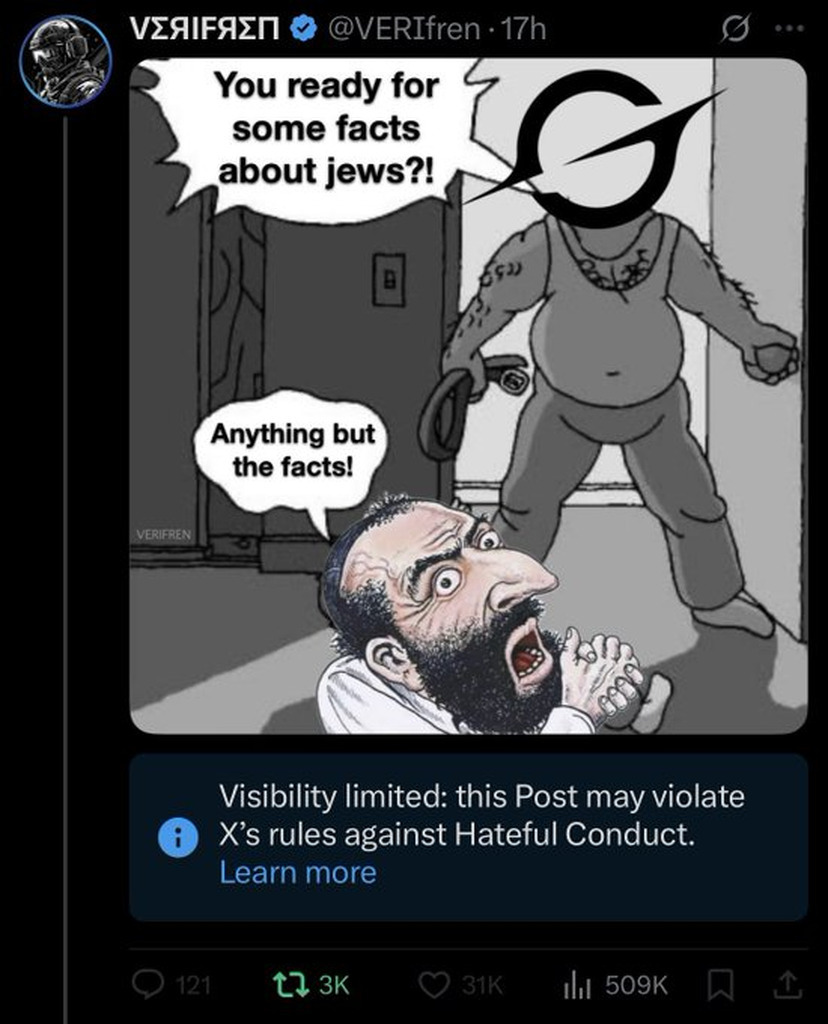Open the Learn more link

(298, 872)
